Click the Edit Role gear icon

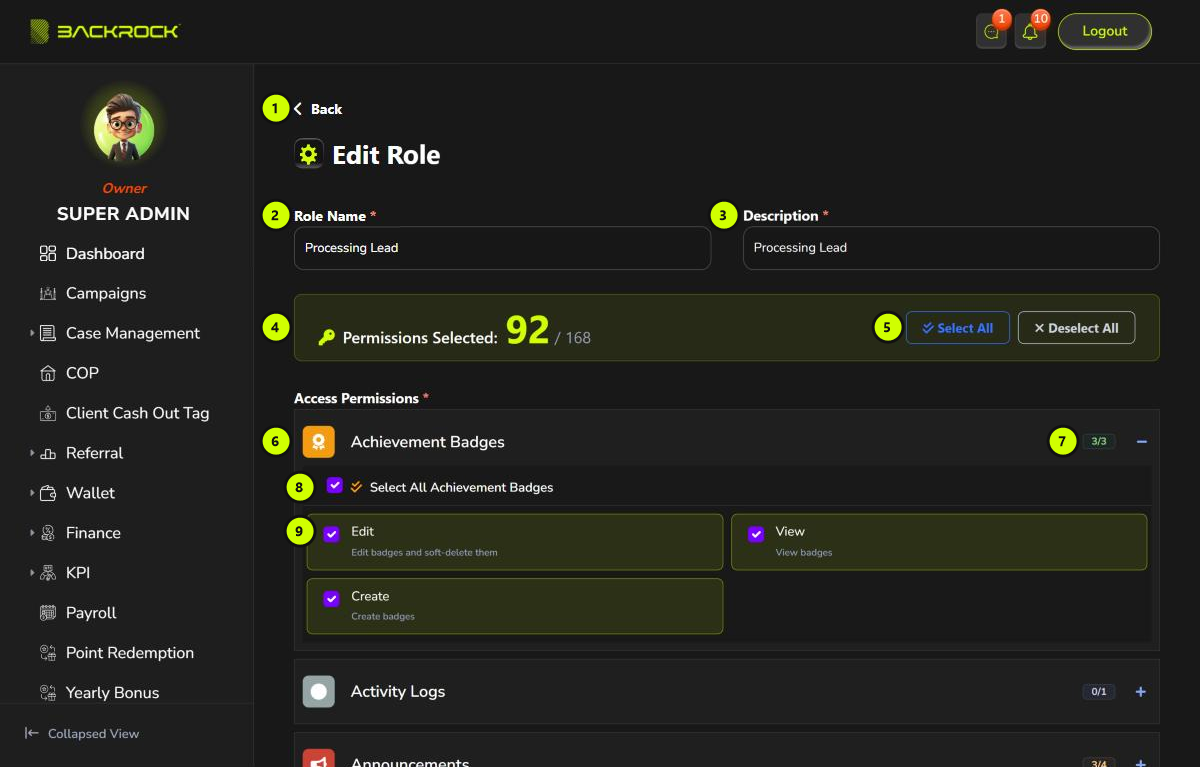click(x=308, y=154)
